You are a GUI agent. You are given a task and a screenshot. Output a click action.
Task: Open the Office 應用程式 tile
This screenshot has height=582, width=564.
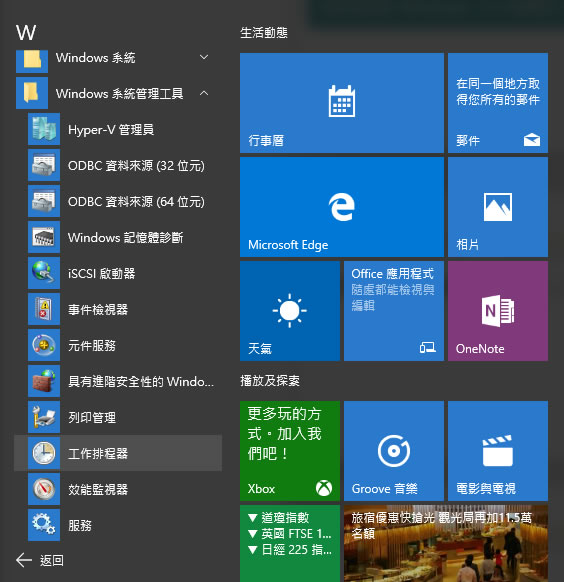pos(394,311)
